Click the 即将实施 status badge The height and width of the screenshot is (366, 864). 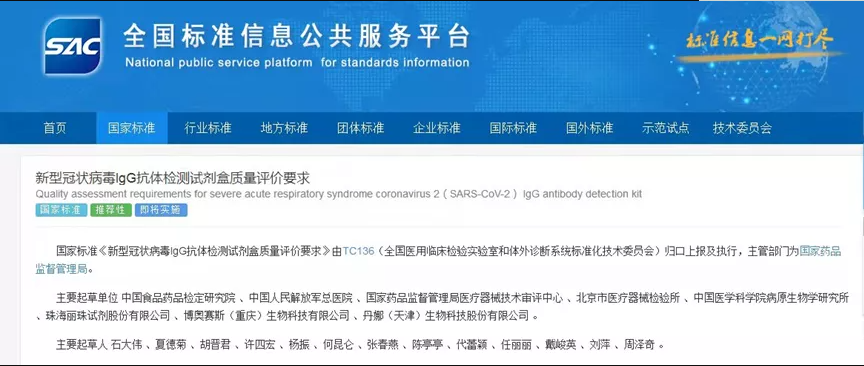click(161, 210)
